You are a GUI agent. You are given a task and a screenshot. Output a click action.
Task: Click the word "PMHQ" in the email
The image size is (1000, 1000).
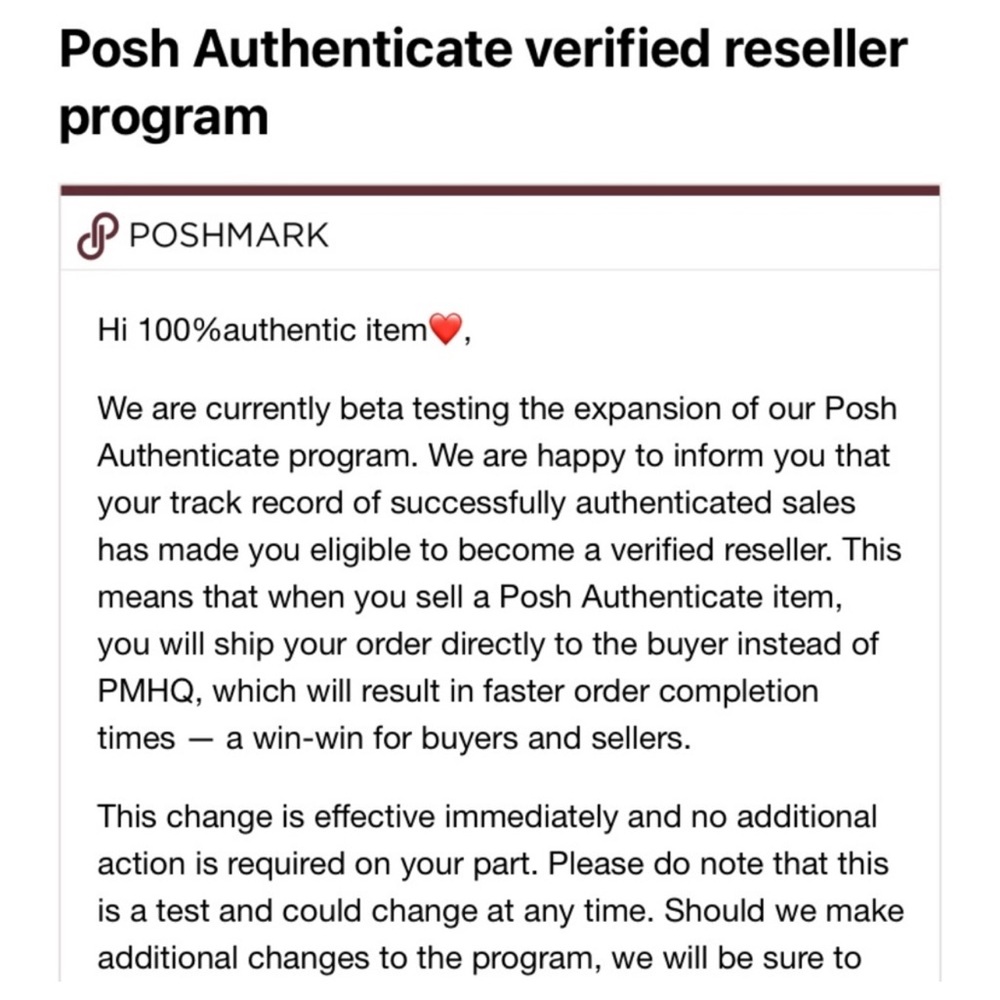(147, 691)
